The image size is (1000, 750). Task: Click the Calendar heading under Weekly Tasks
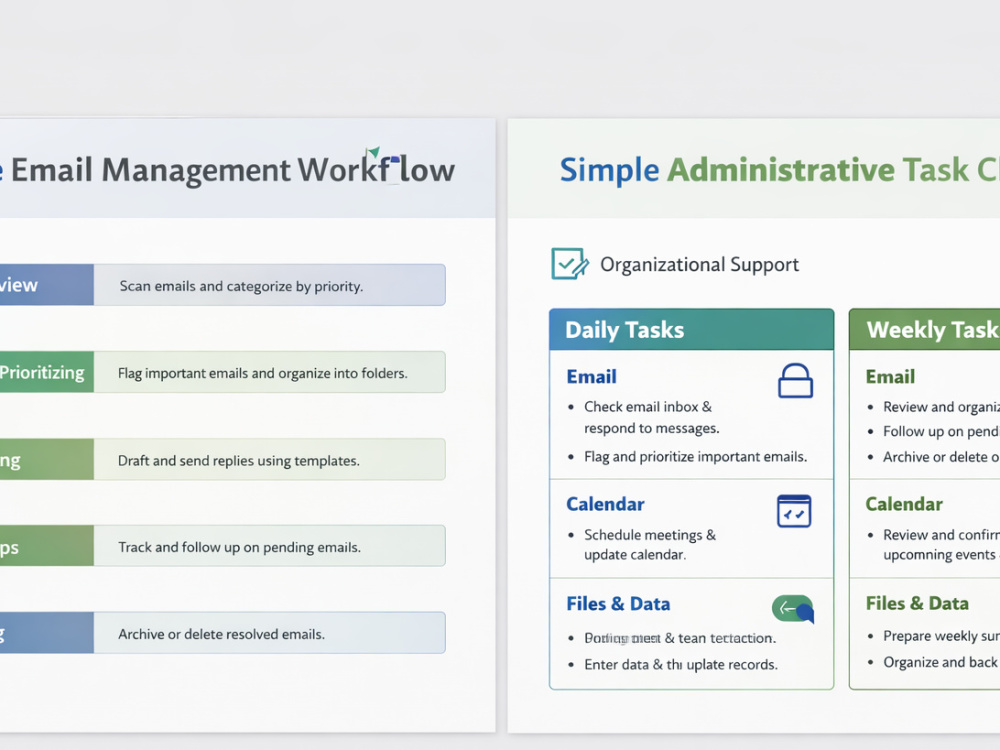(904, 504)
